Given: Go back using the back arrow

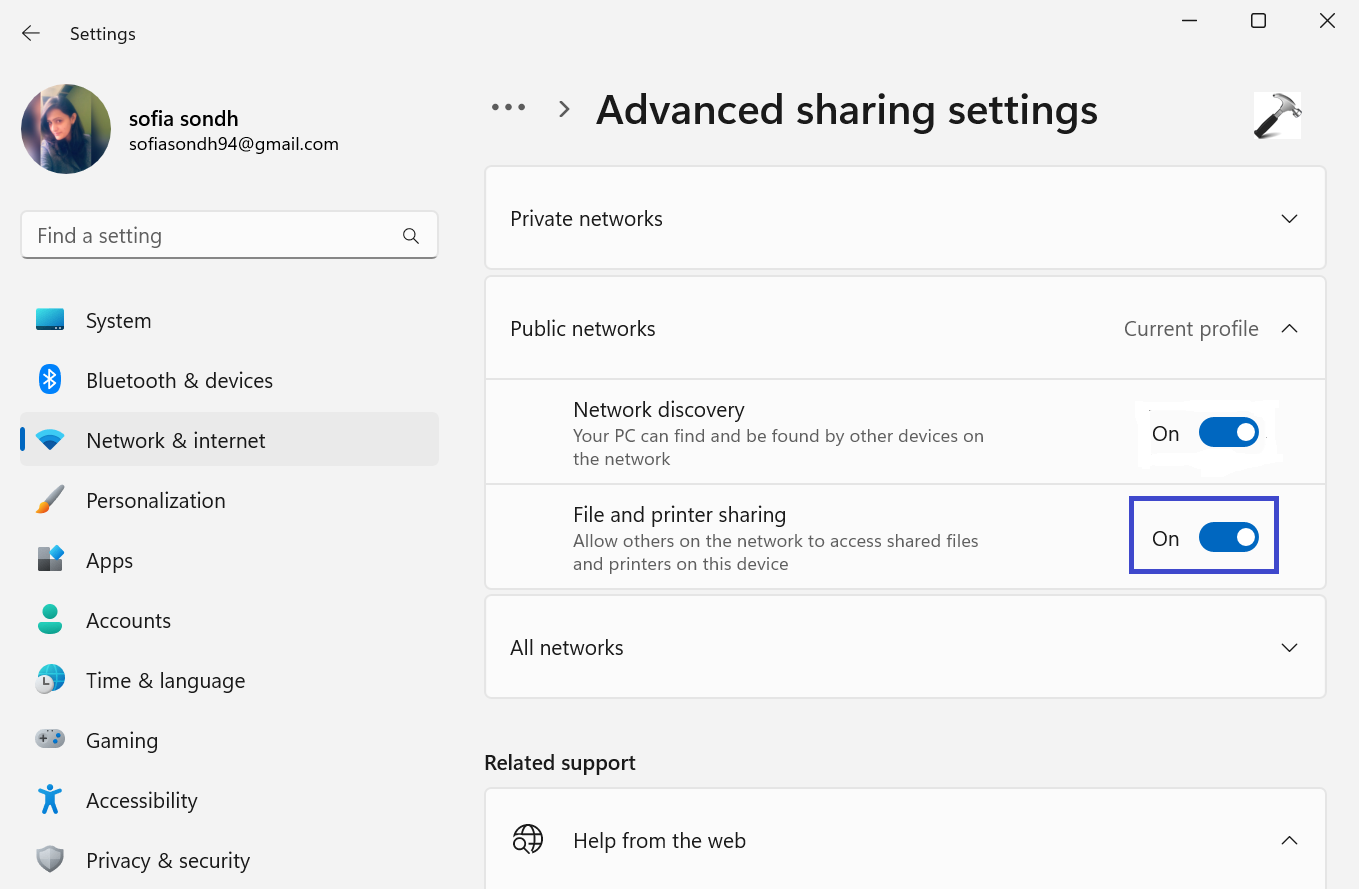Looking at the screenshot, I should click(31, 33).
